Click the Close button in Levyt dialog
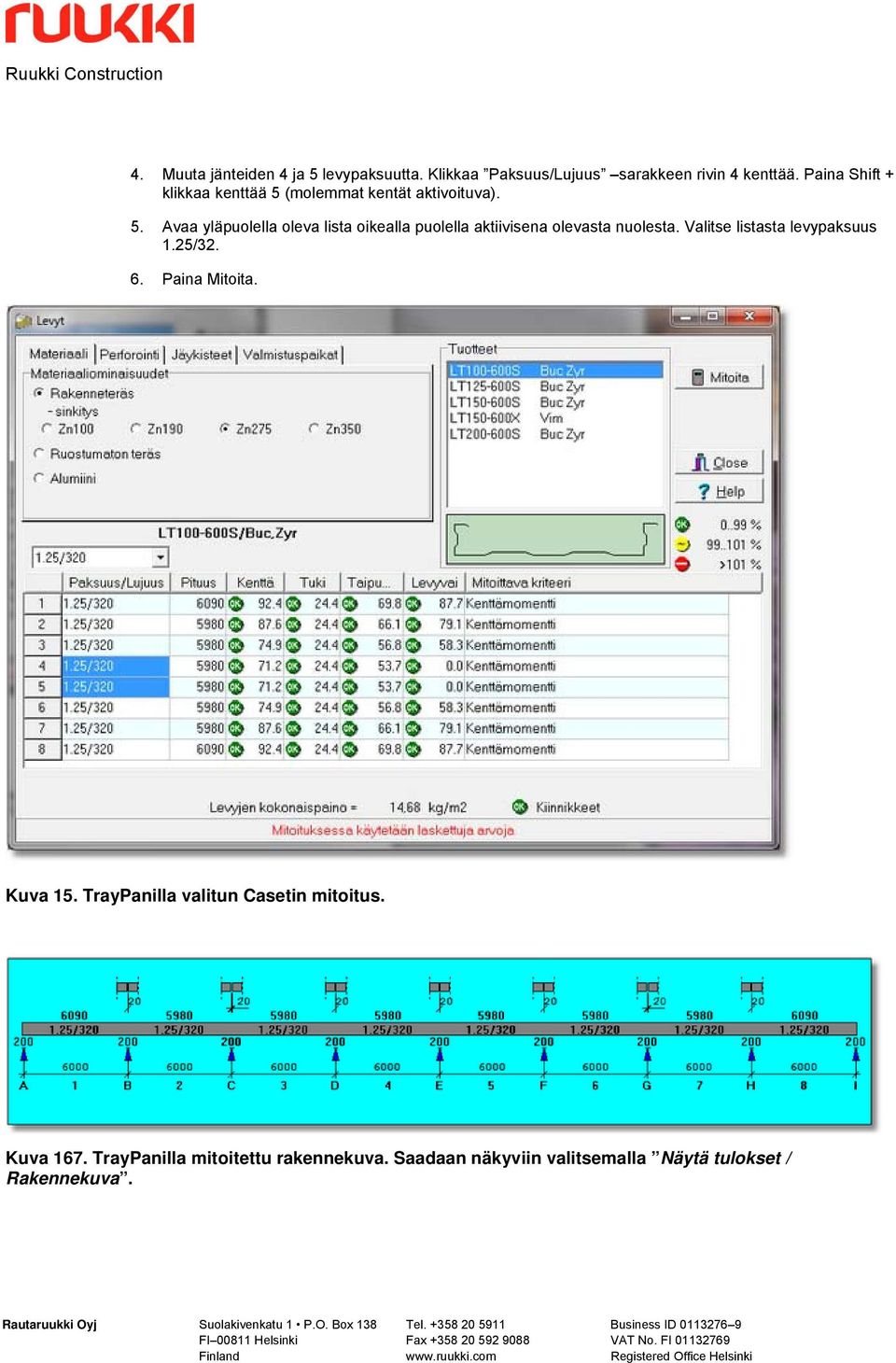The height and width of the screenshot is (1363, 896). click(719, 462)
